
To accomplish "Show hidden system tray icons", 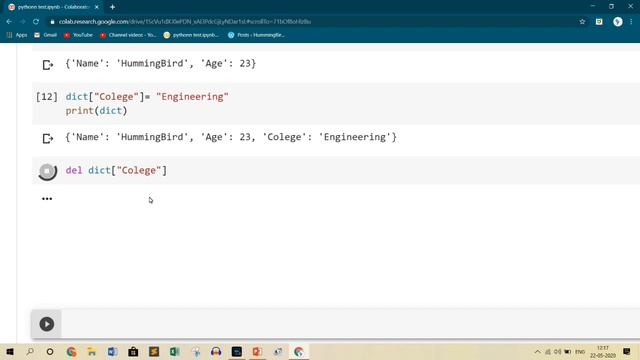I will point(538,351).
